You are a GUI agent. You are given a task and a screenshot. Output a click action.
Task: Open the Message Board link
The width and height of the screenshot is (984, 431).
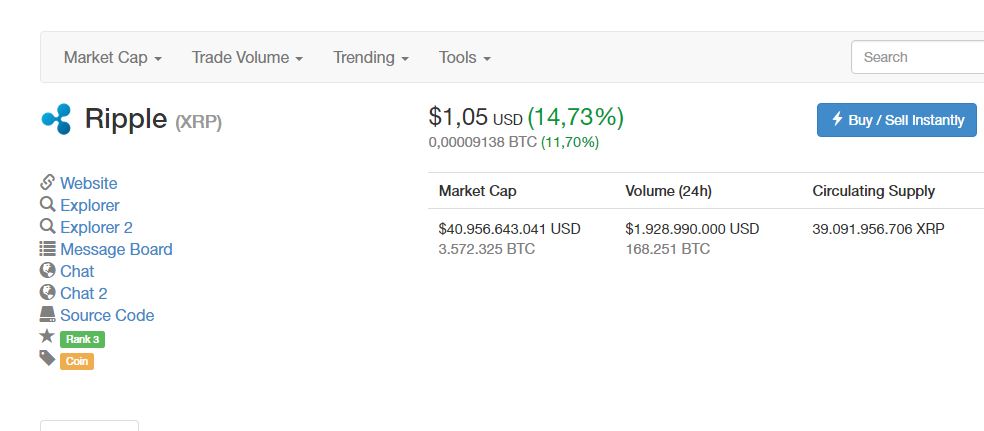tap(116, 249)
